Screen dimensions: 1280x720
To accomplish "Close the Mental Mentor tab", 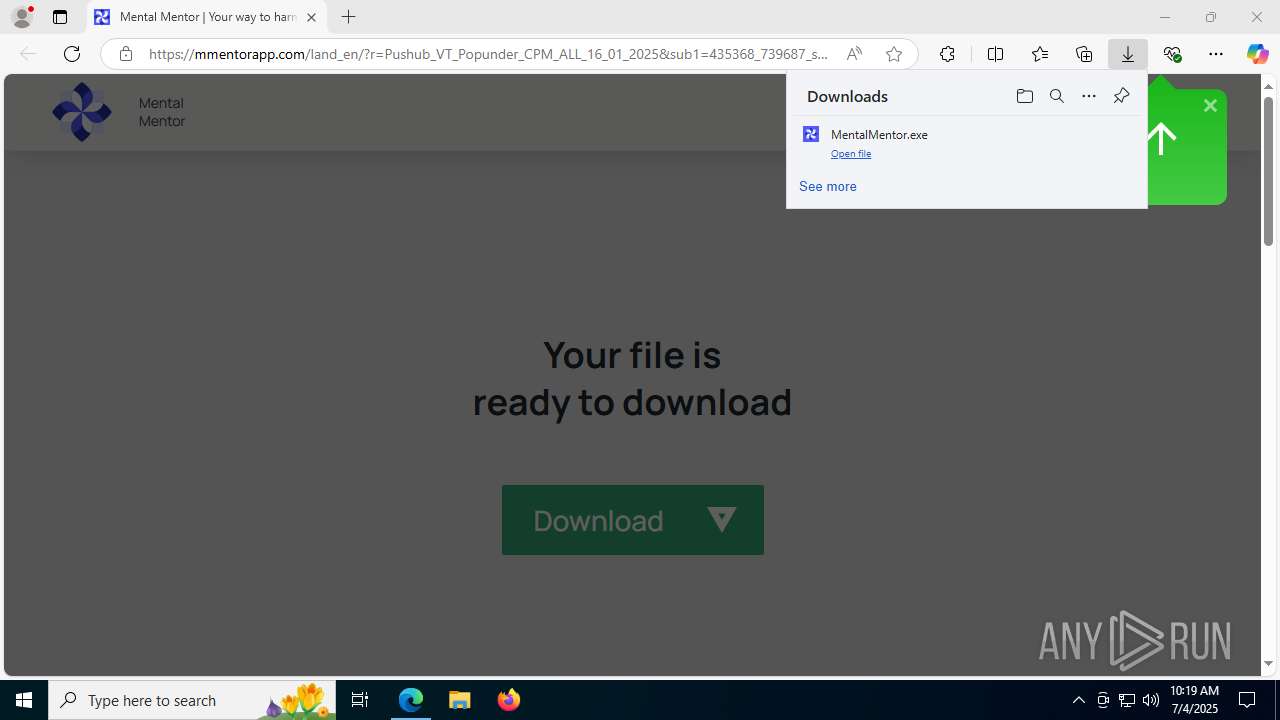I will 311,17.
